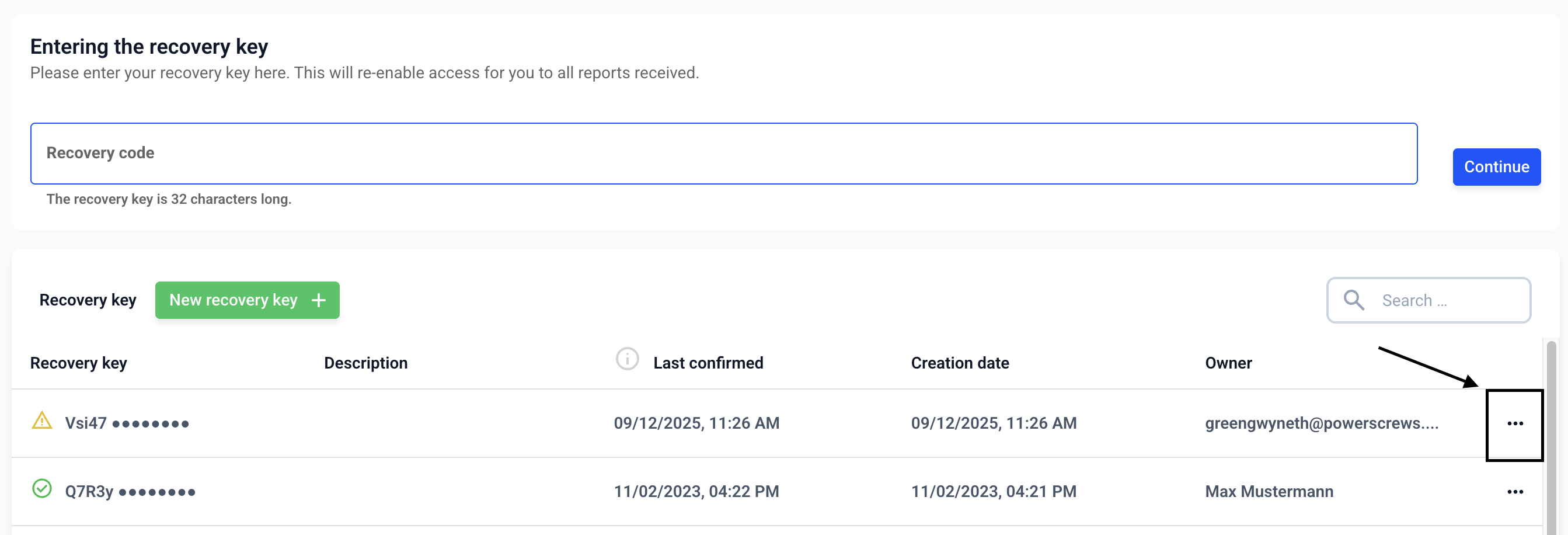The width and height of the screenshot is (1568, 535).
Task: Sort by Last confirmed column header
Action: pyautogui.click(x=708, y=363)
